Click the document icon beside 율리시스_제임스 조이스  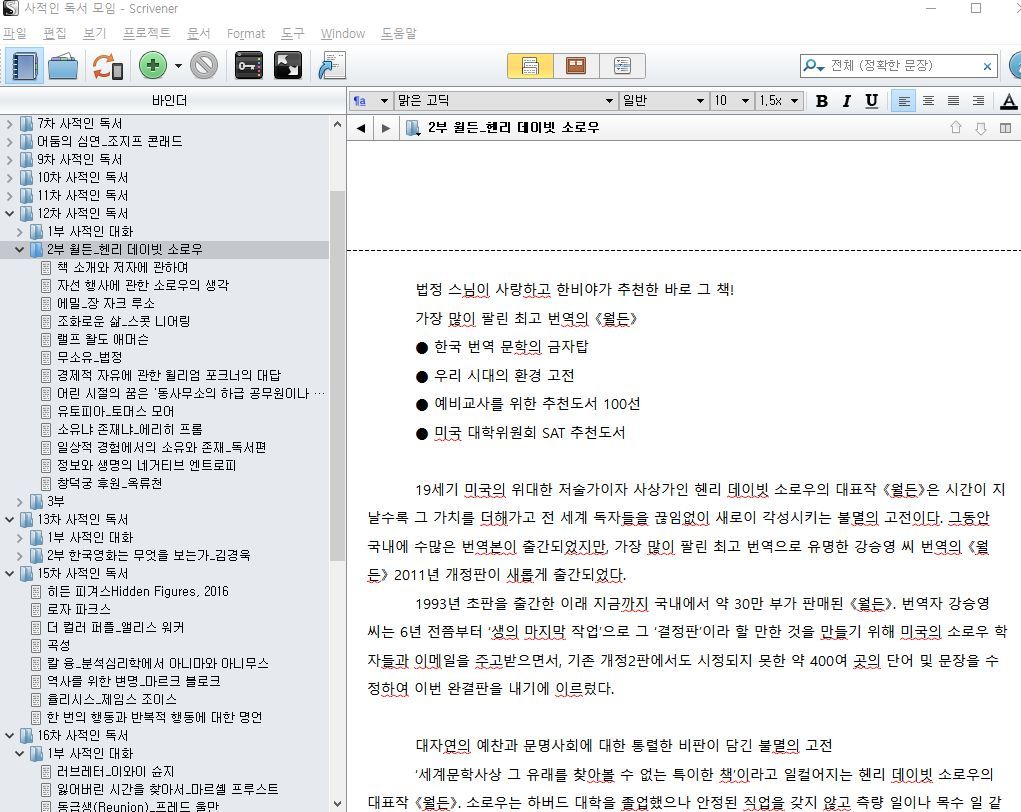(x=36, y=699)
